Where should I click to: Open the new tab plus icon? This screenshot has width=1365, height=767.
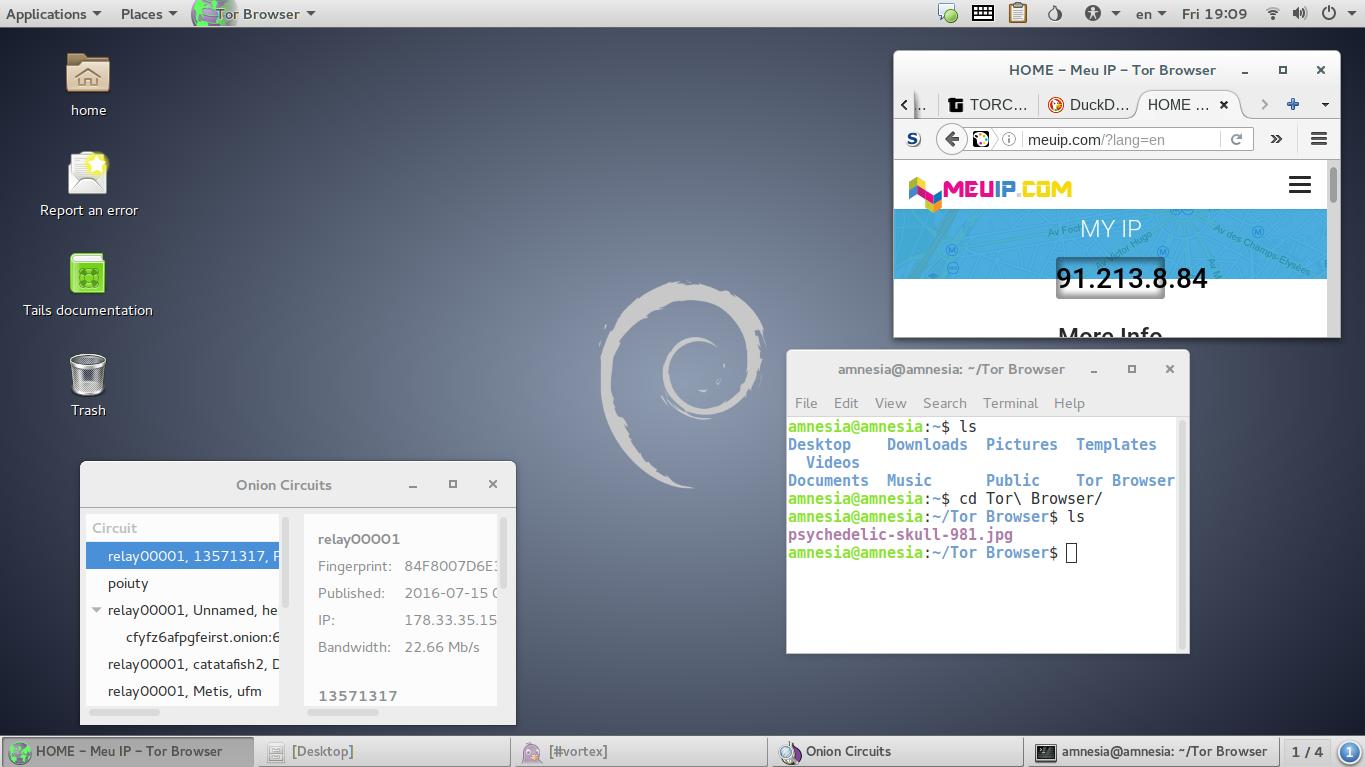tap(1293, 104)
